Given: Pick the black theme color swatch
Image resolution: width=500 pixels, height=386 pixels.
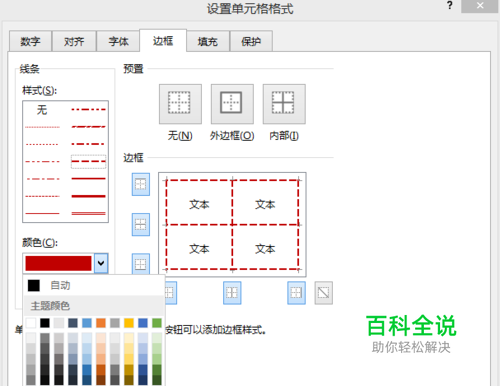Looking at the screenshot, I should [x=45, y=323].
